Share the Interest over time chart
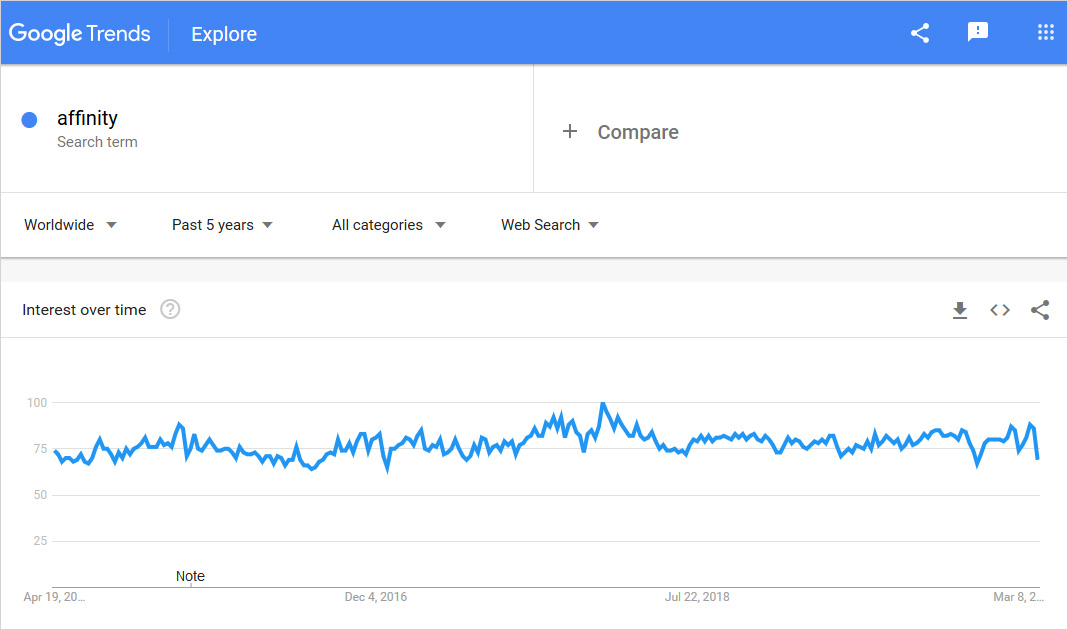 coord(1040,310)
